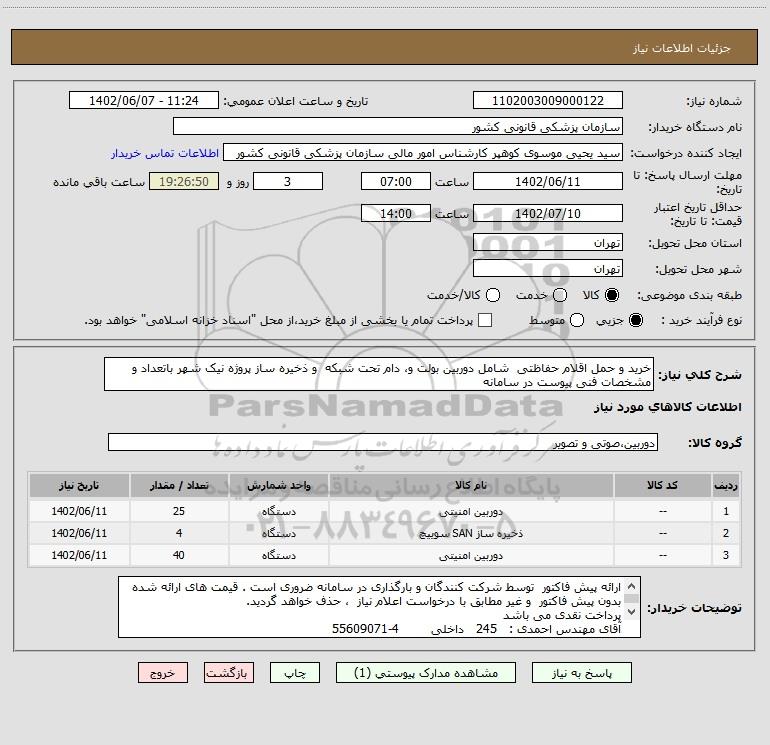Open the اطلاعات تماس خریدار link

pyautogui.click(x=165, y=153)
